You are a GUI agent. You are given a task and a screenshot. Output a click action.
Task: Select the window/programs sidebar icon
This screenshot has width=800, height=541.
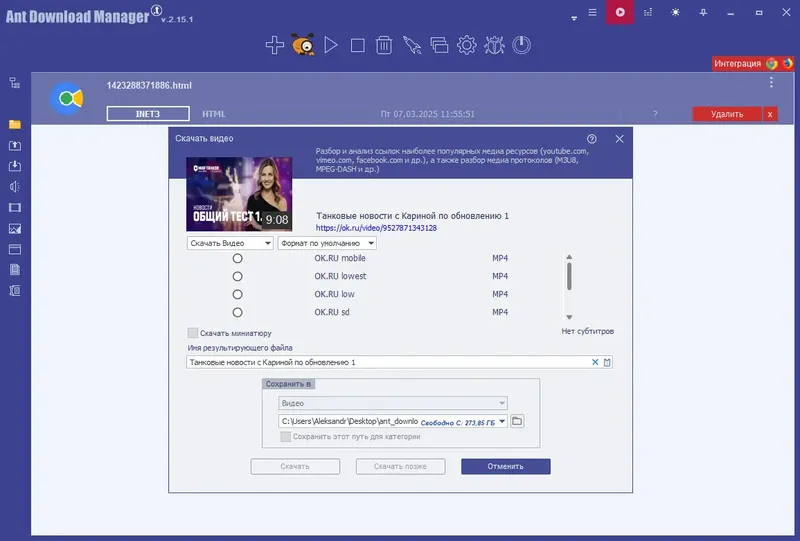pyautogui.click(x=15, y=249)
